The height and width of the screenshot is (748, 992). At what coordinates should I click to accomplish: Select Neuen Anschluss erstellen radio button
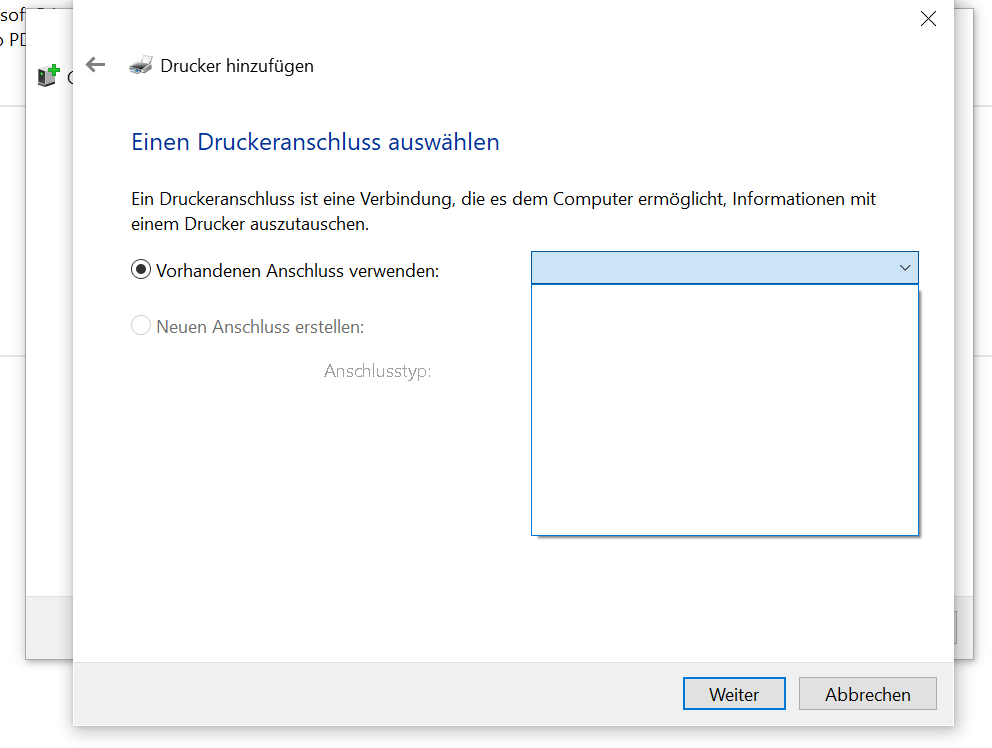[x=140, y=326]
